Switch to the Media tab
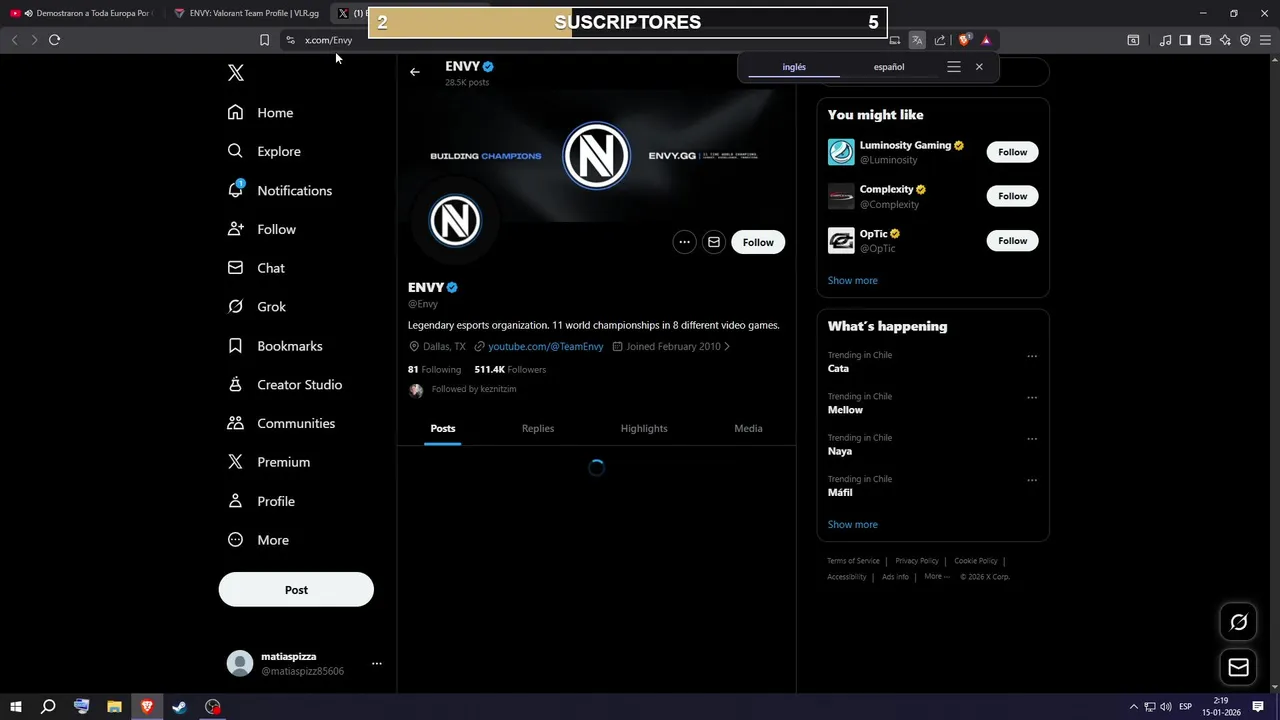Screen dimensions: 1280x720 (x=748, y=428)
